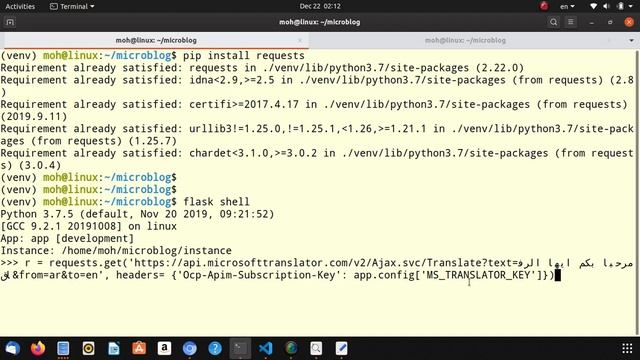Open the text editor dock icon

tap(342, 348)
